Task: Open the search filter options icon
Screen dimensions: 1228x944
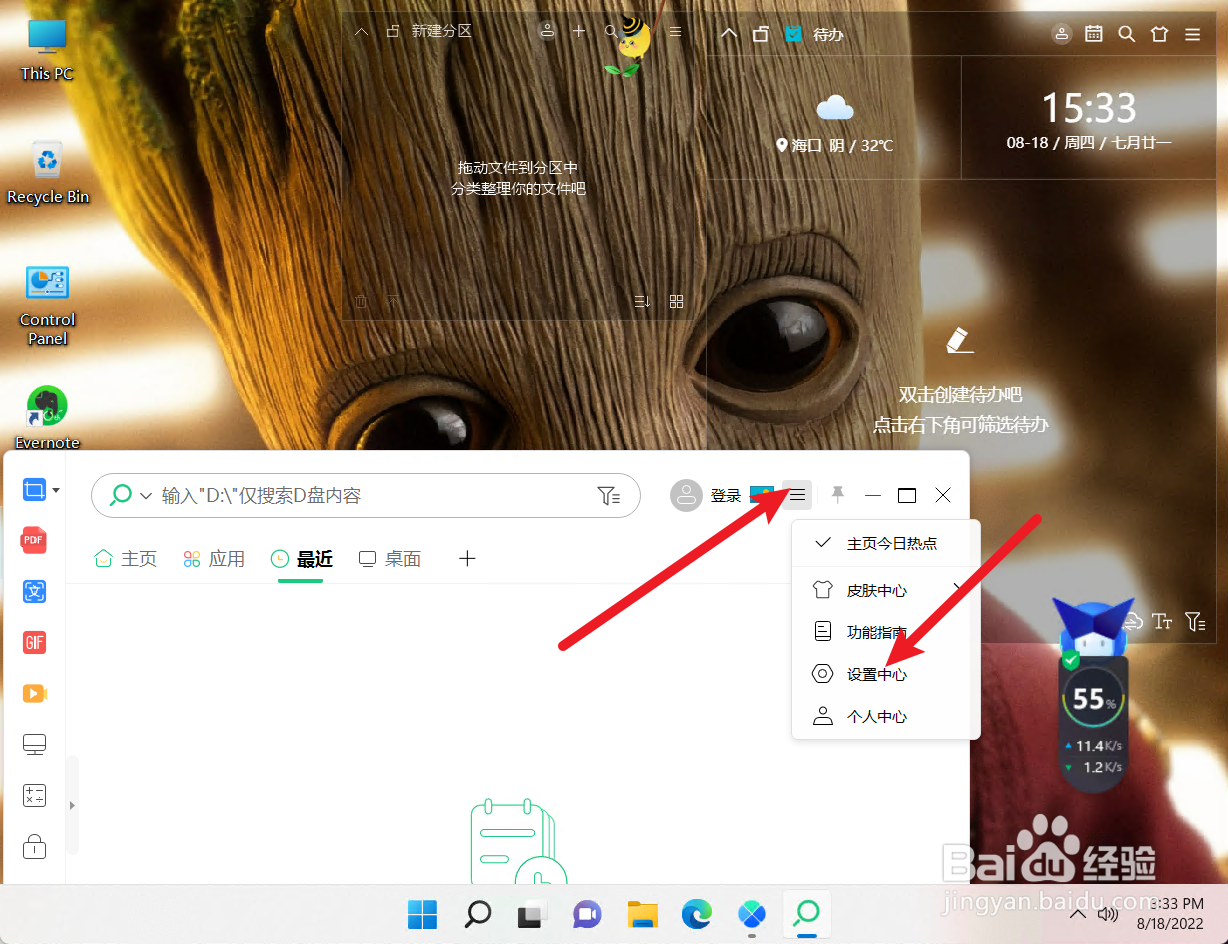Action: 608,495
